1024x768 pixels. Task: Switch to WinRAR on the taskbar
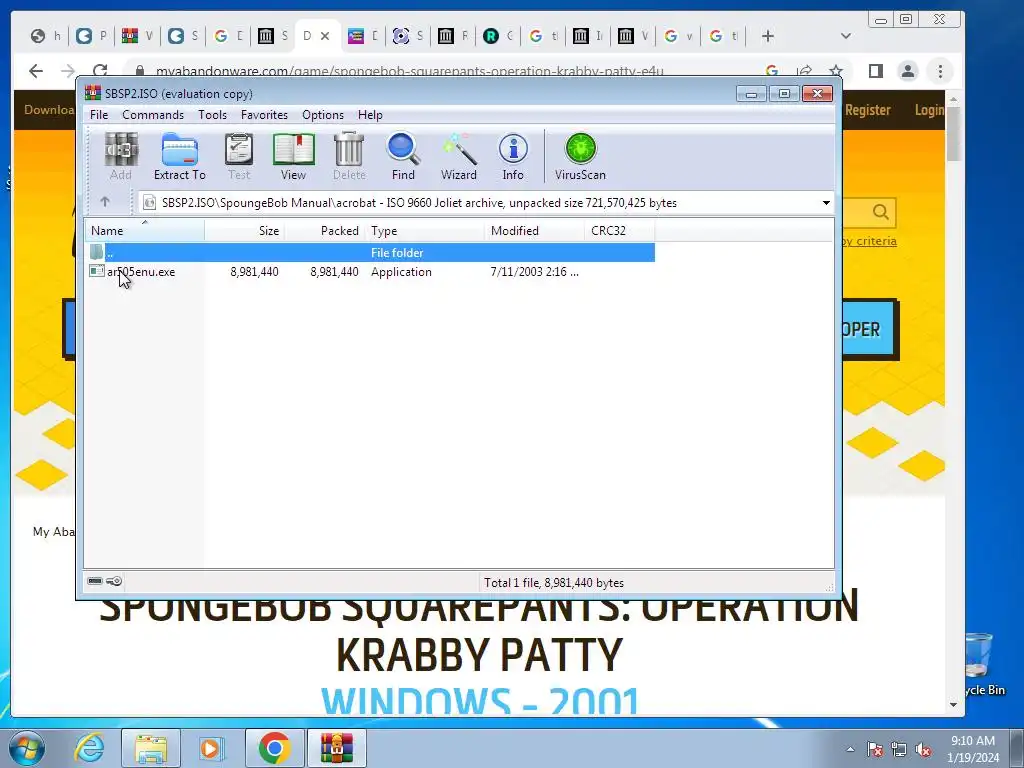pyautogui.click(x=336, y=748)
